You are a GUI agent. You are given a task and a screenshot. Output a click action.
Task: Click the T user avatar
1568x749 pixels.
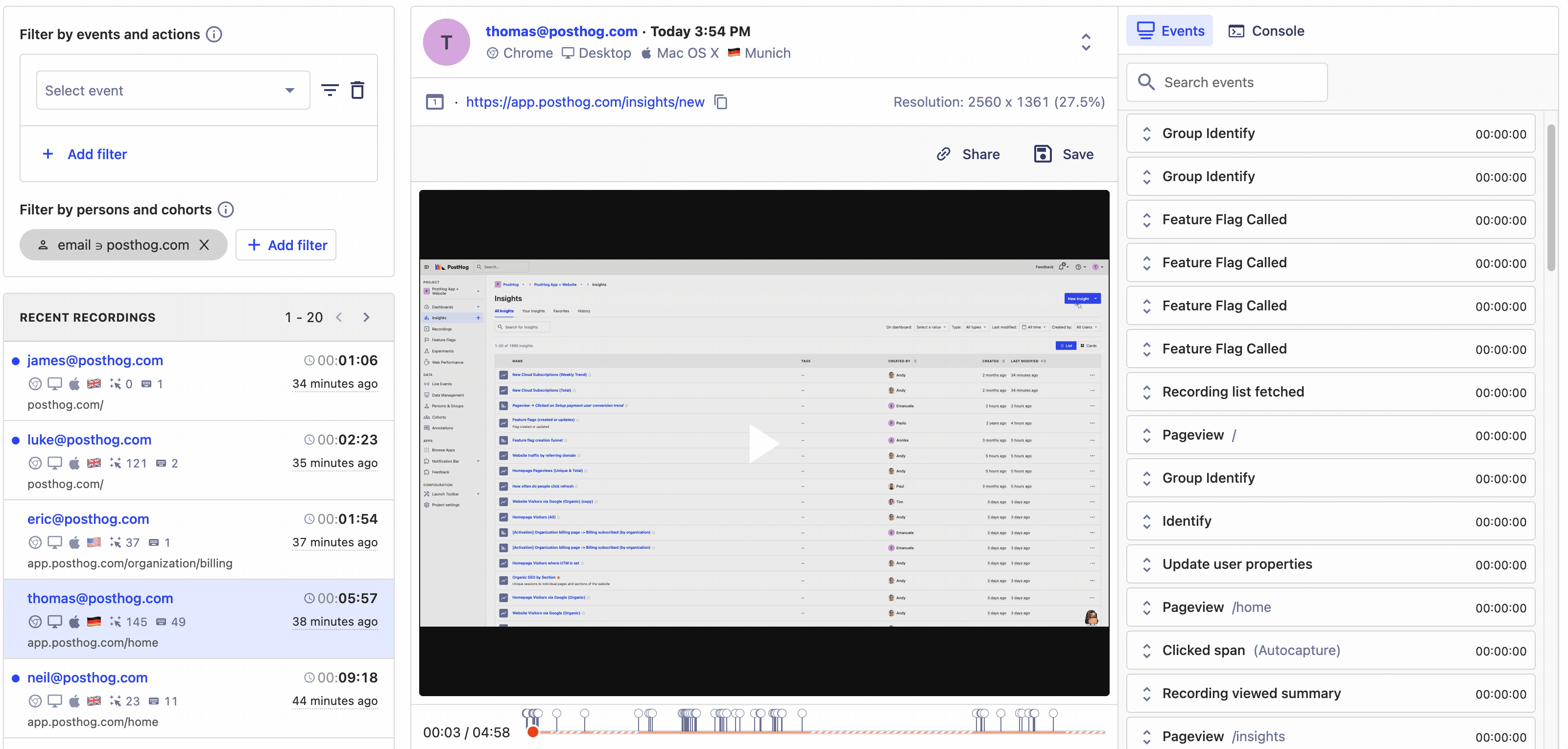point(446,42)
